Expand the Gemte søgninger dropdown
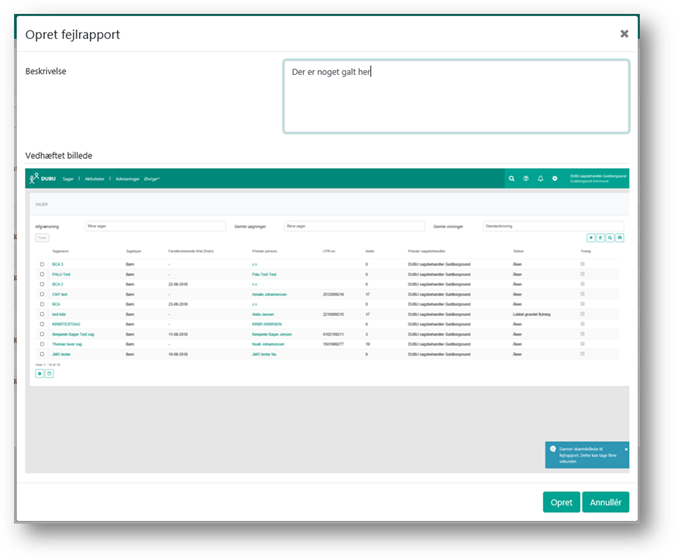 point(354,226)
